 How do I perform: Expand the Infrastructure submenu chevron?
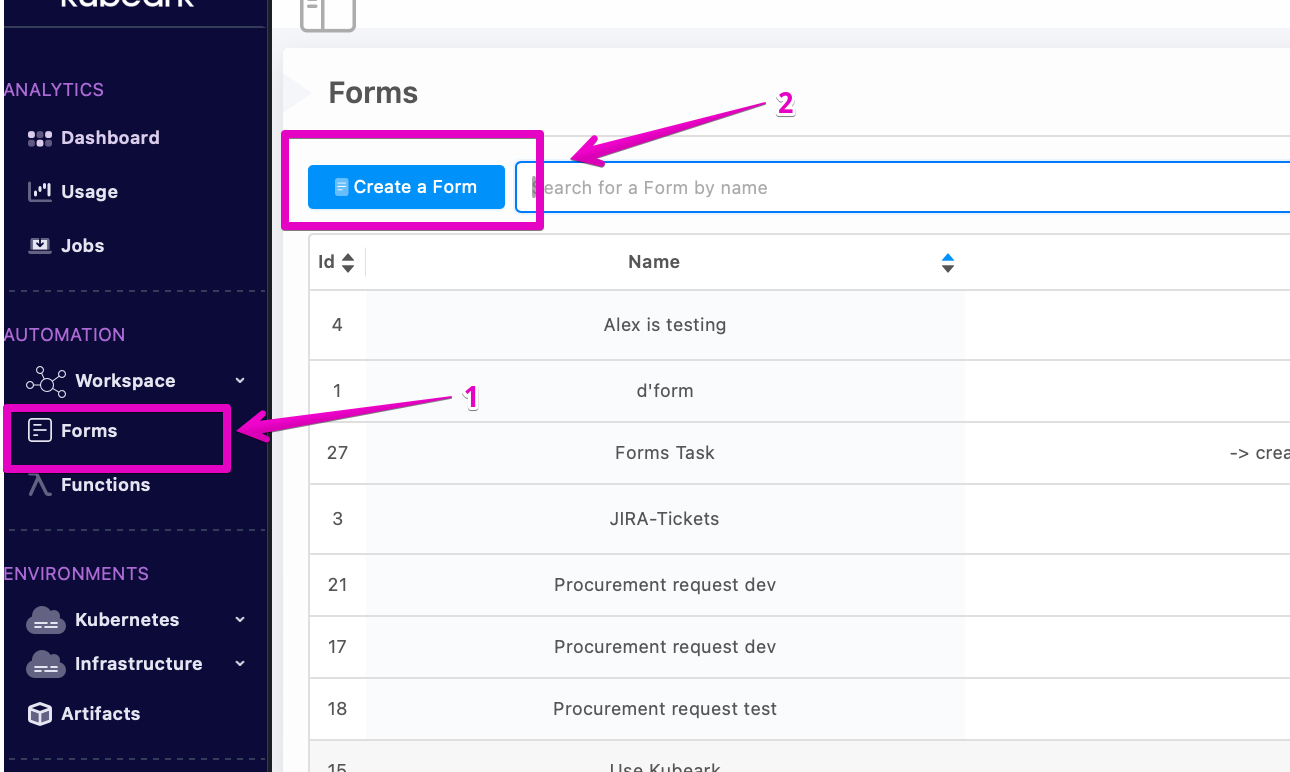(240, 664)
